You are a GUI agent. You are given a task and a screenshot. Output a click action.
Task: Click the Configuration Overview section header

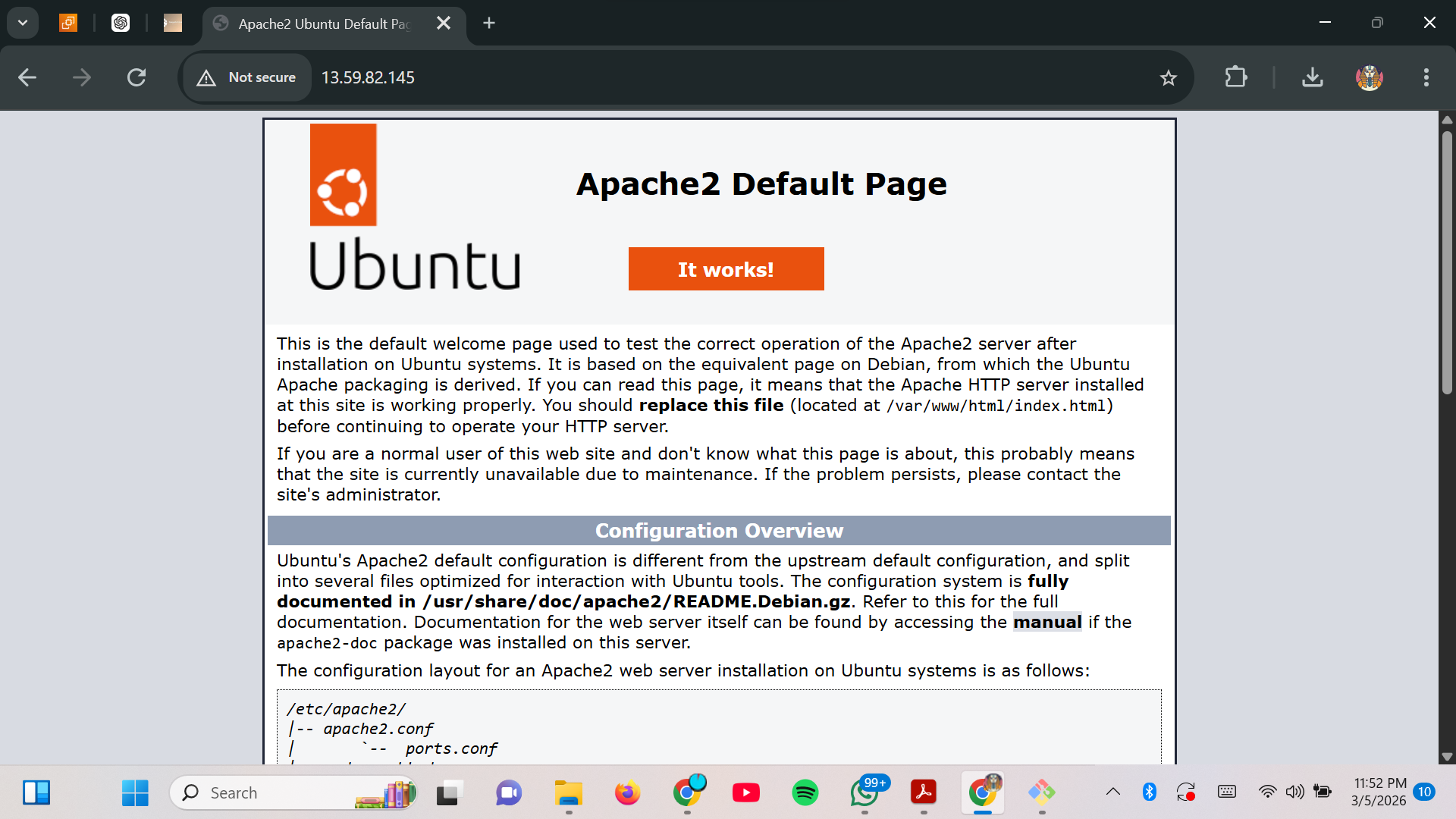coord(719,531)
